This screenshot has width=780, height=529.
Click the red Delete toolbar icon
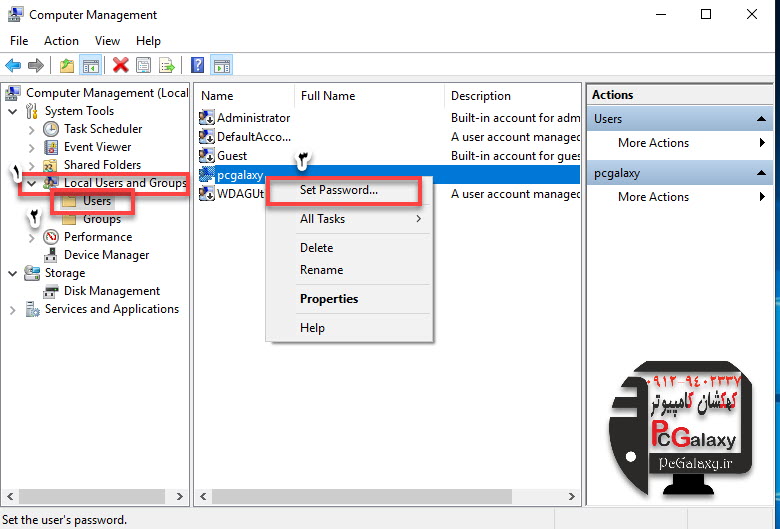(x=120, y=65)
